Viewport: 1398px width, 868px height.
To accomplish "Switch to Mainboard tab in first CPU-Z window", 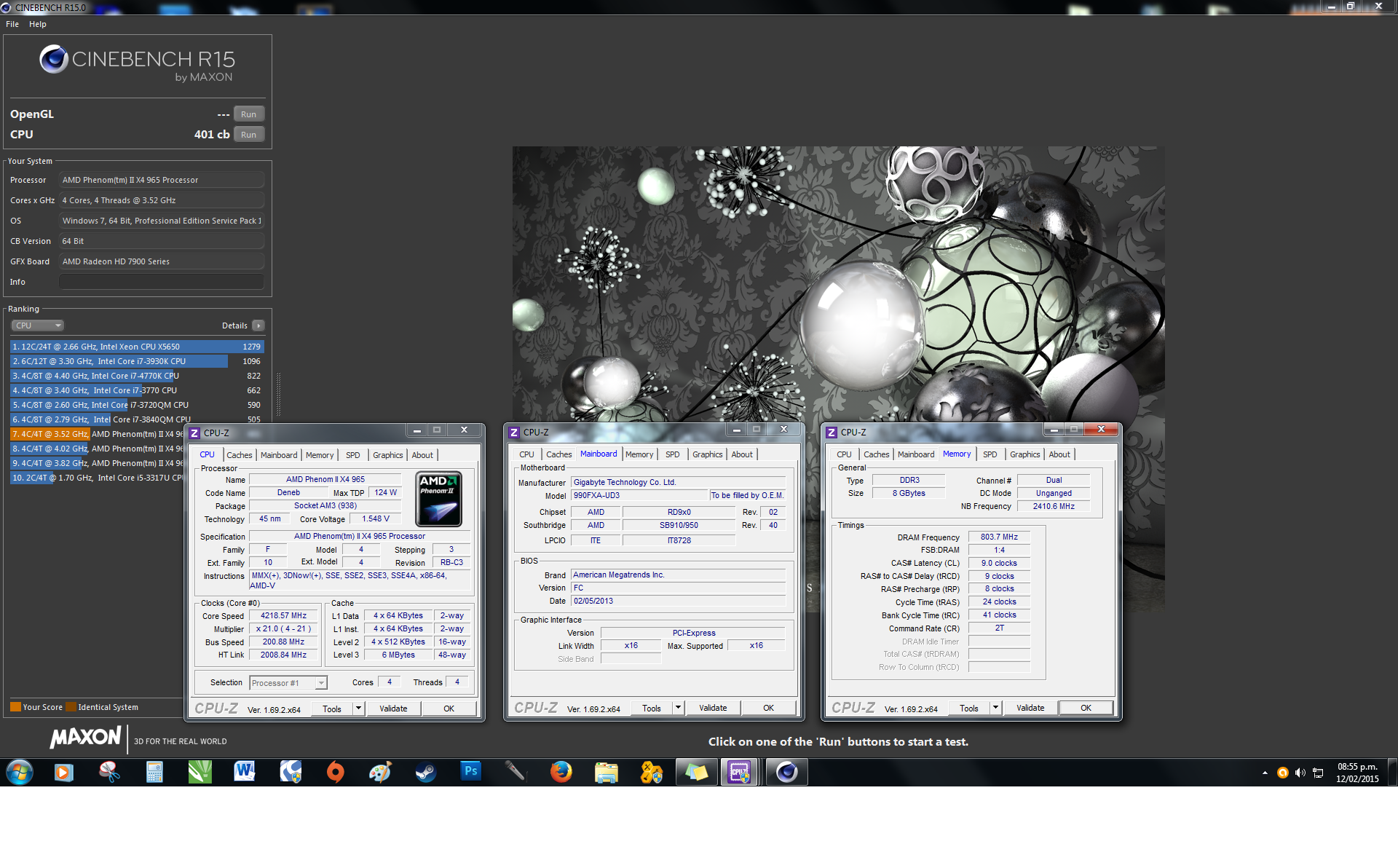I will [279, 455].
